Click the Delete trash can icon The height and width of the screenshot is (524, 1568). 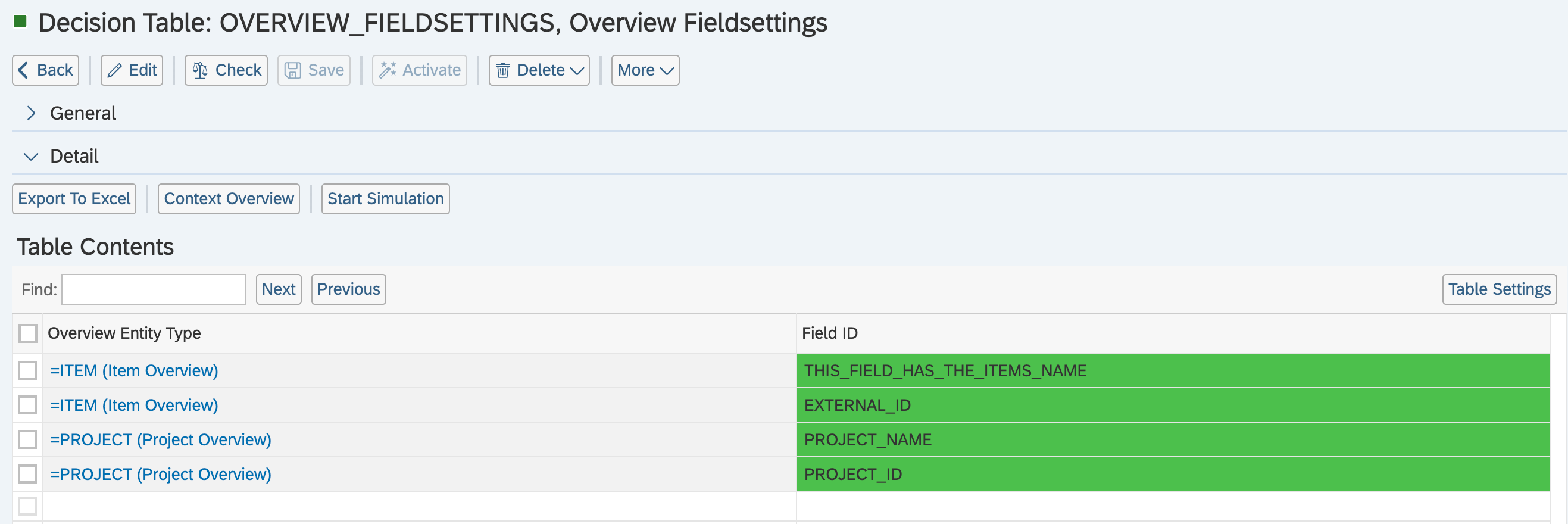503,71
